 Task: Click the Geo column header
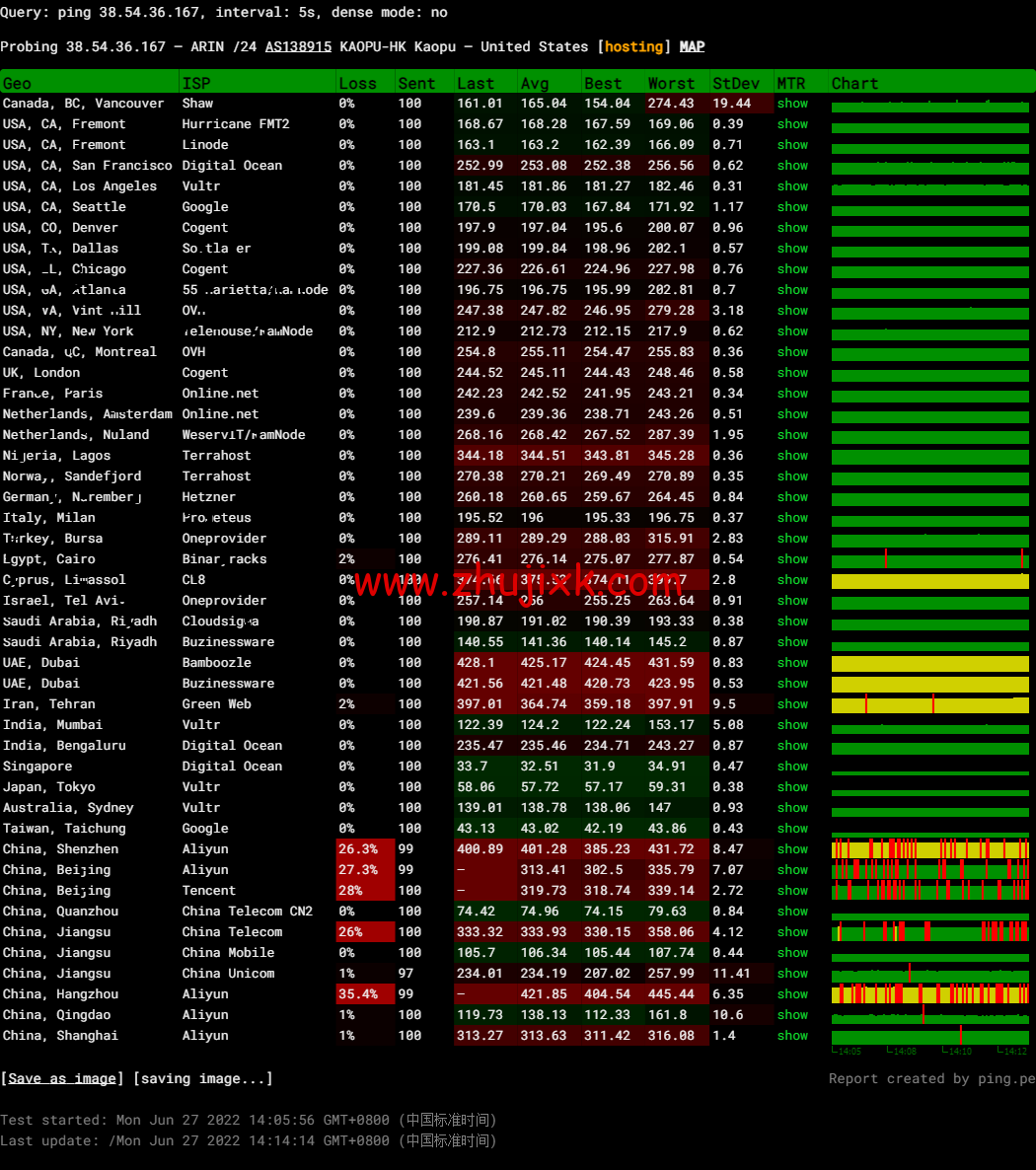click(x=17, y=84)
